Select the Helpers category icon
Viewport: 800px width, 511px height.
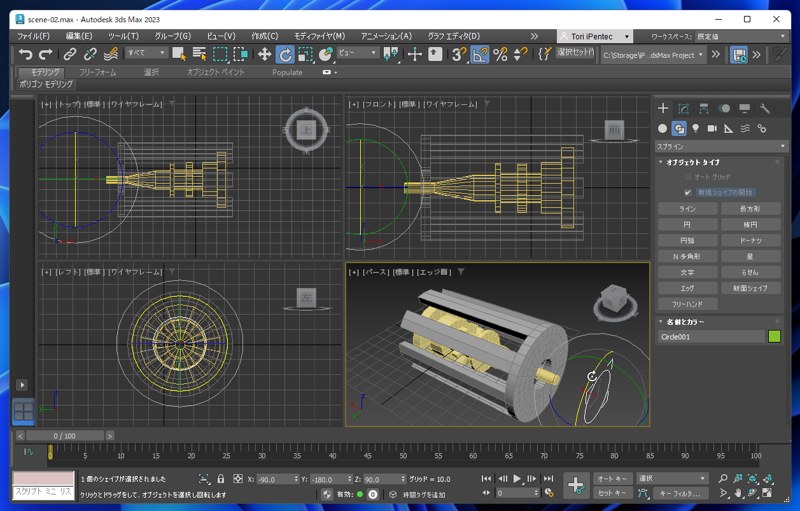point(729,129)
